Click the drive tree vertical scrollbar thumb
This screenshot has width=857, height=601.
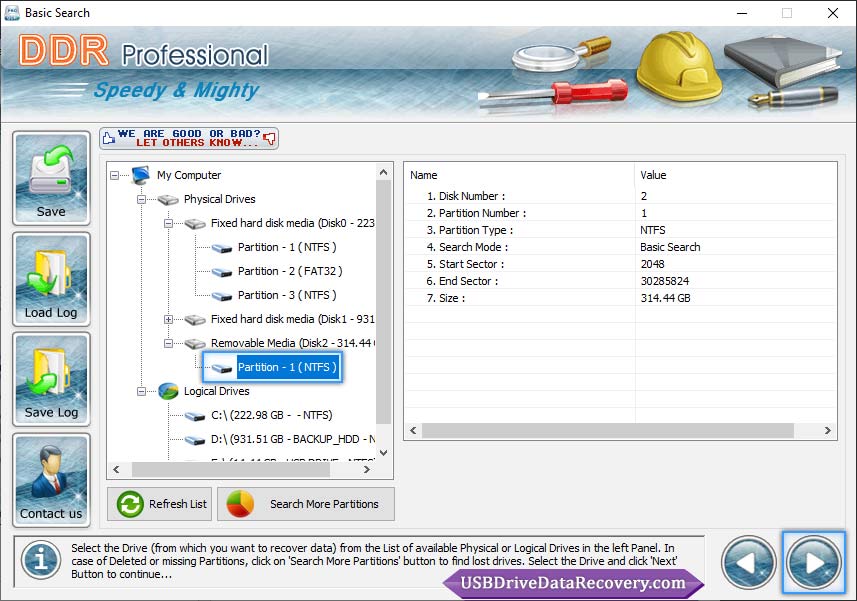[384, 302]
